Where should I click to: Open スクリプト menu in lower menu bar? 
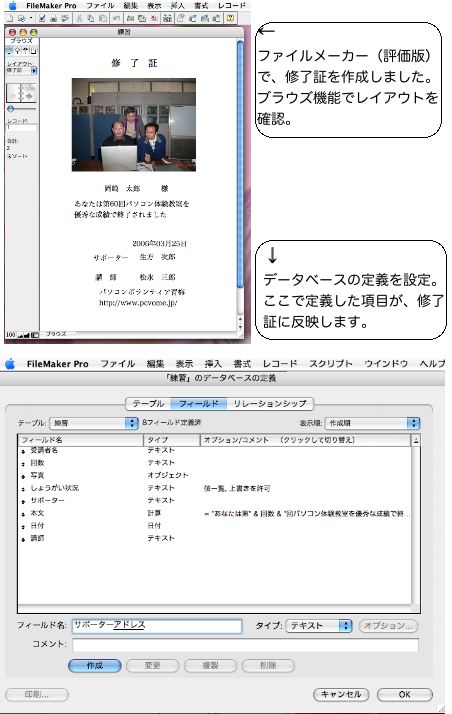[331, 363]
